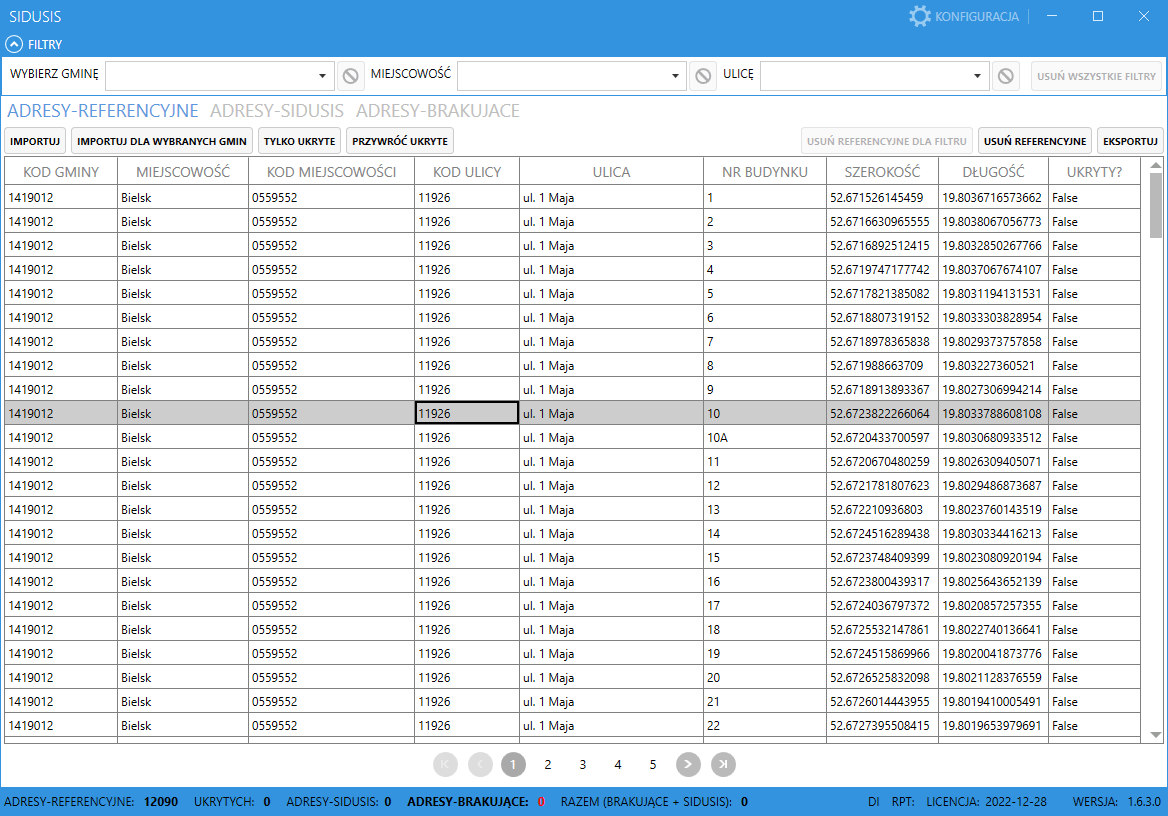1168x816 pixels.
Task: Go to next page arrow icon
Action: tap(688, 764)
